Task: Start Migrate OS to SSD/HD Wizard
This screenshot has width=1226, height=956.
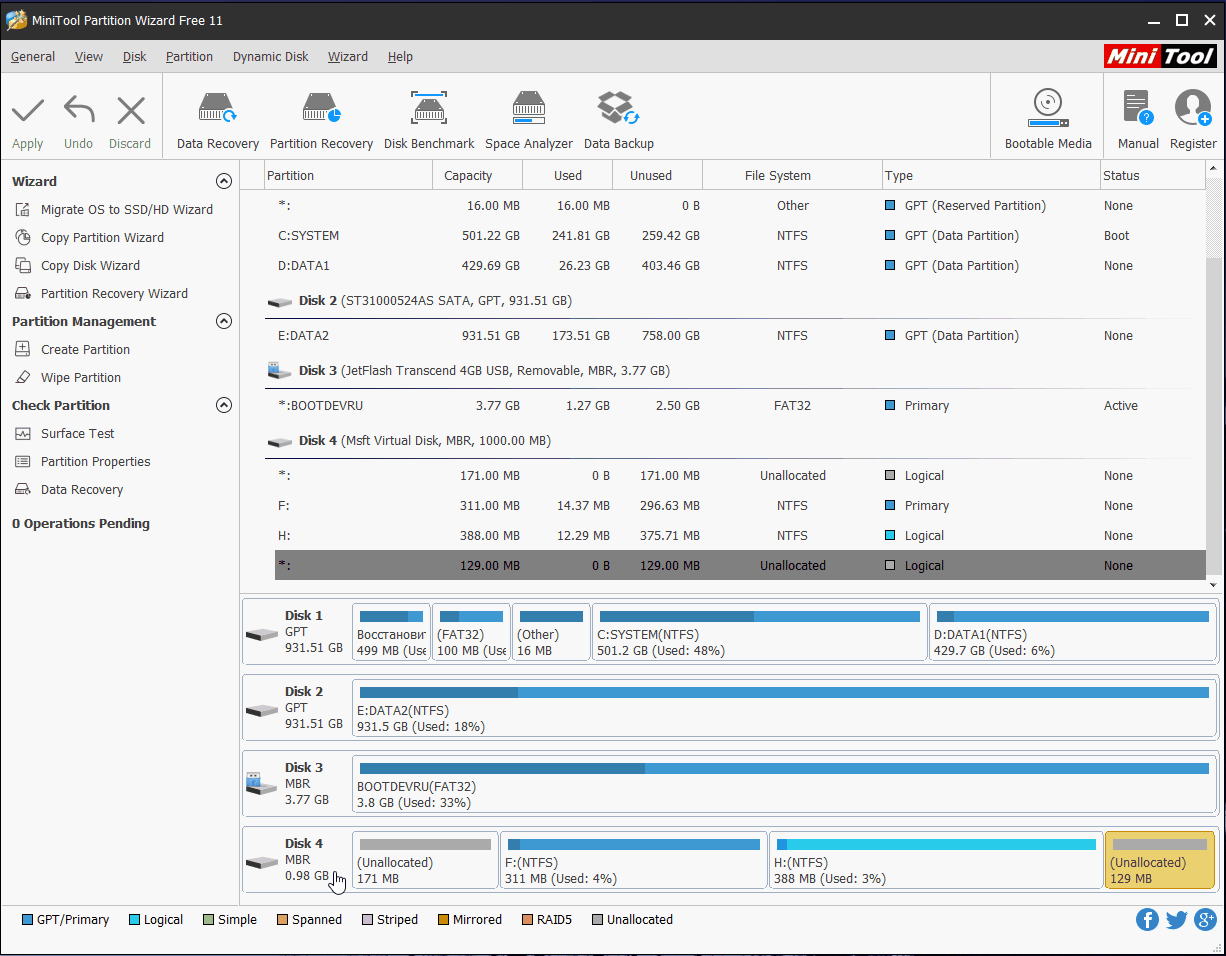Action: pyautogui.click(x=126, y=210)
